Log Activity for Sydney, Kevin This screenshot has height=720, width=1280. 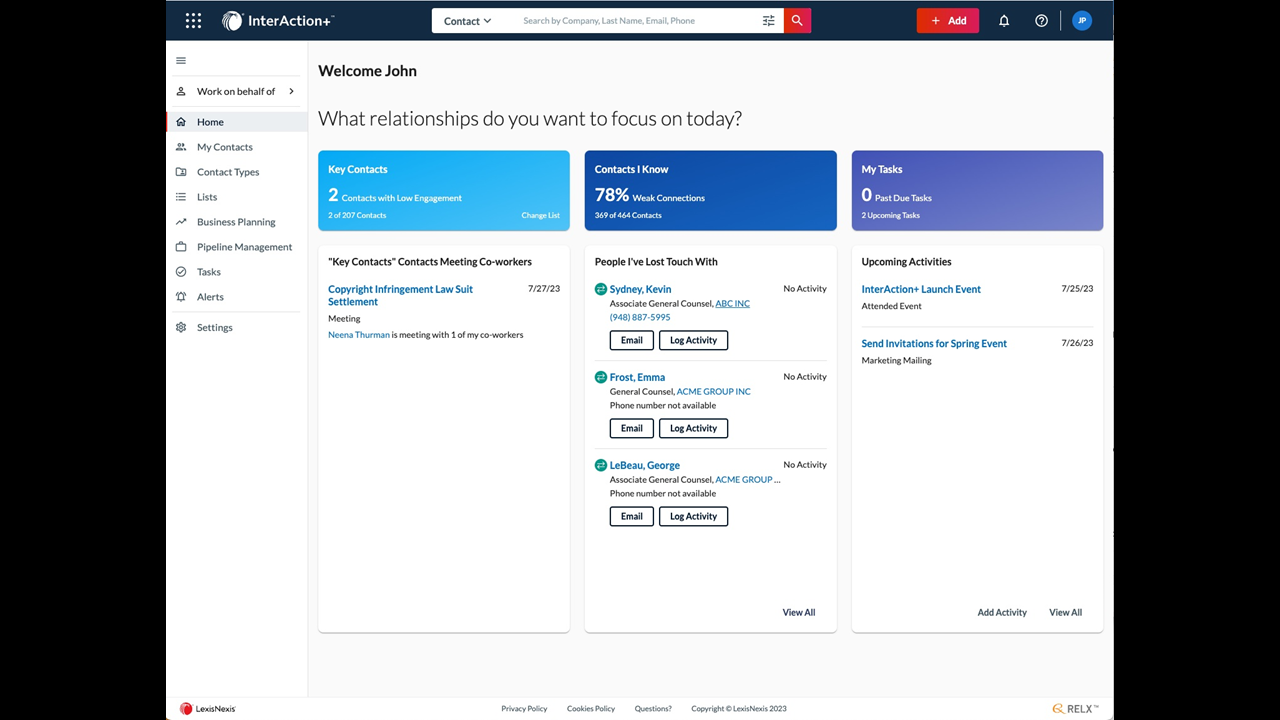(693, 340)
